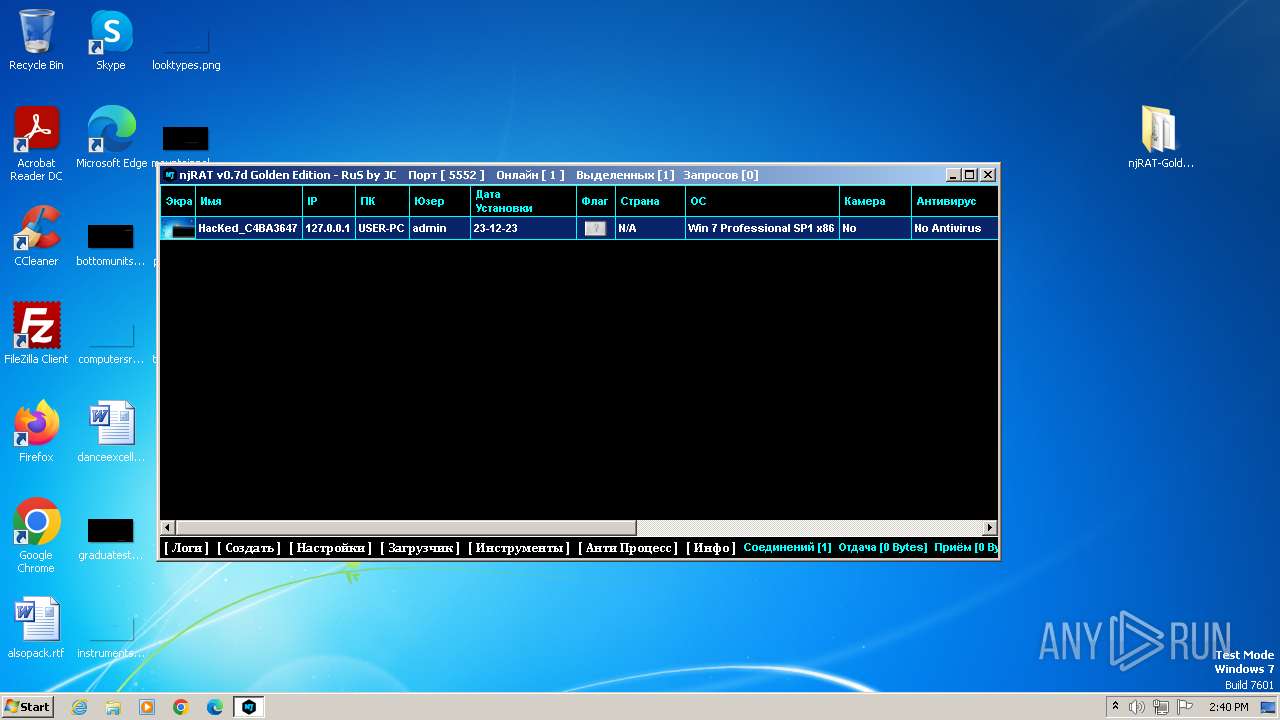Click the admin user cell

coord(439,228)
